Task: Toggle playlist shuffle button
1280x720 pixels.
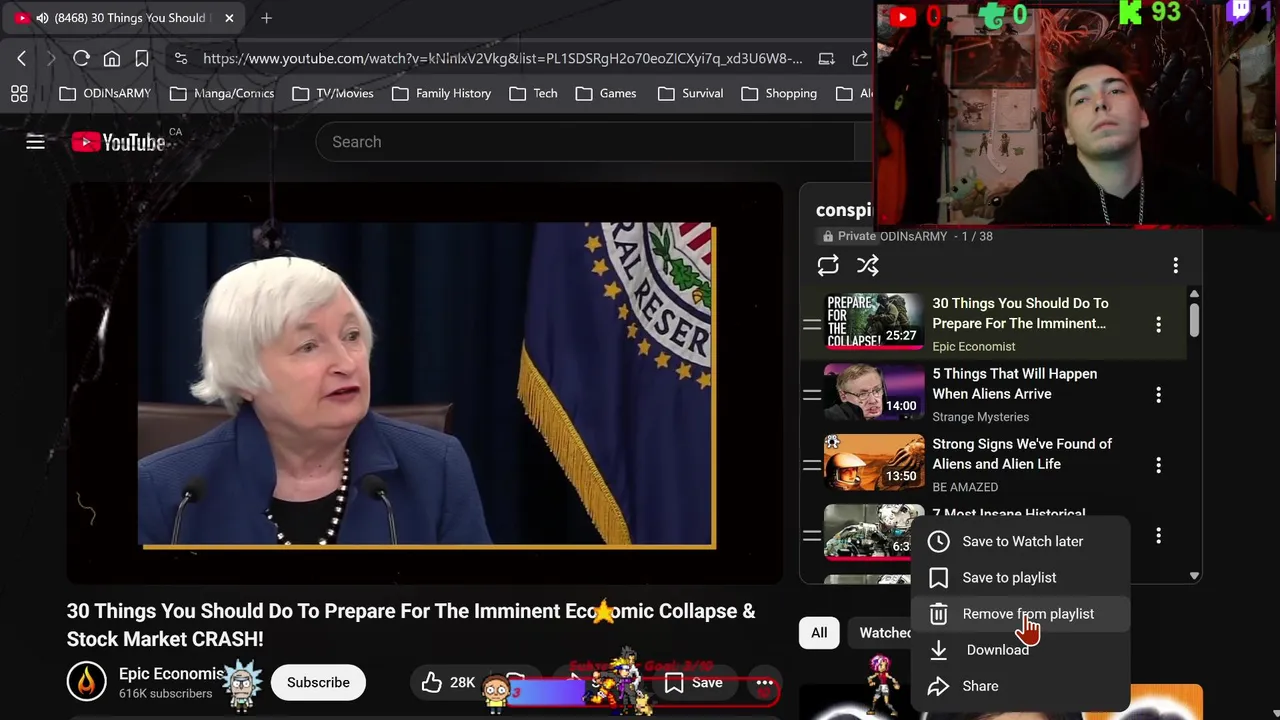Action: point(868,265)
